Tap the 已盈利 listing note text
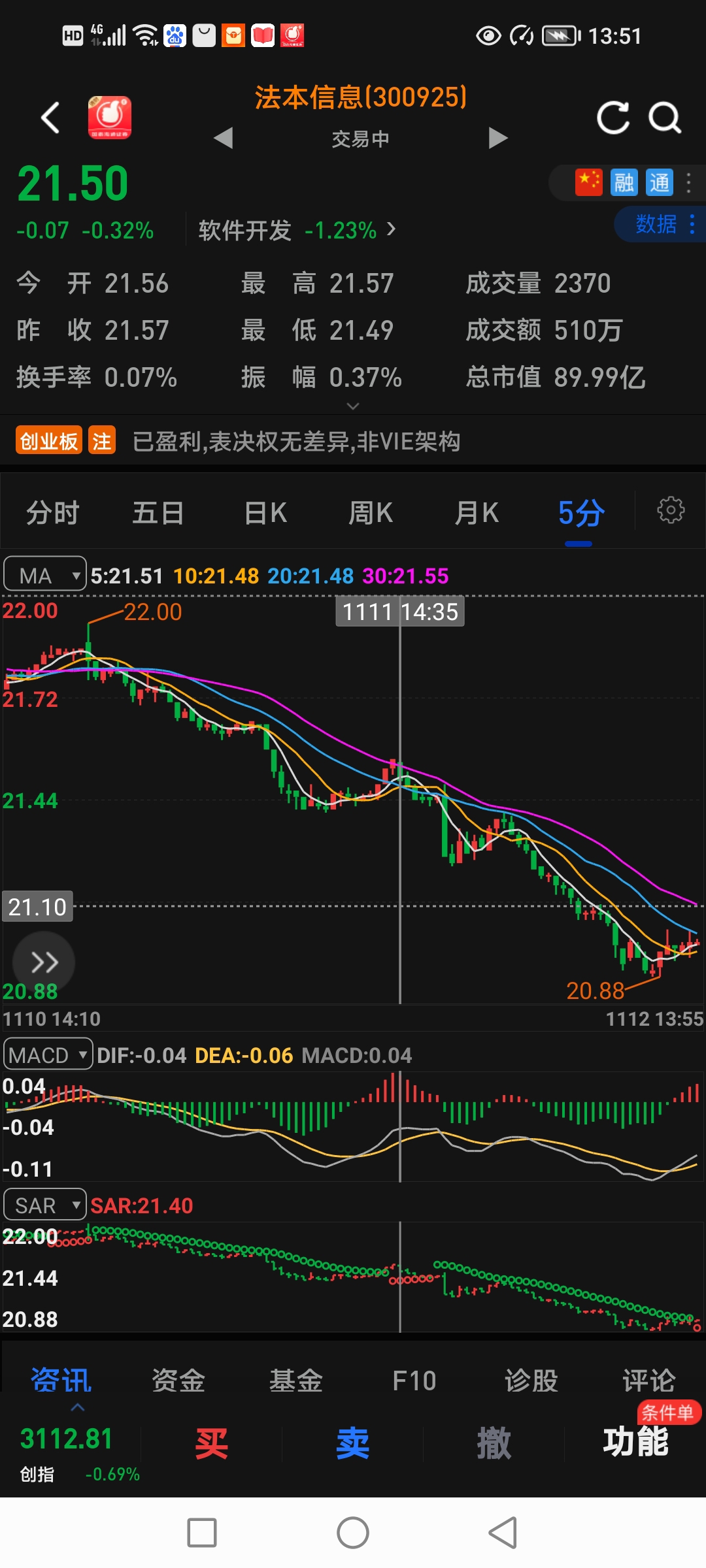706x1568 pixels. click(x=297, y=442)
